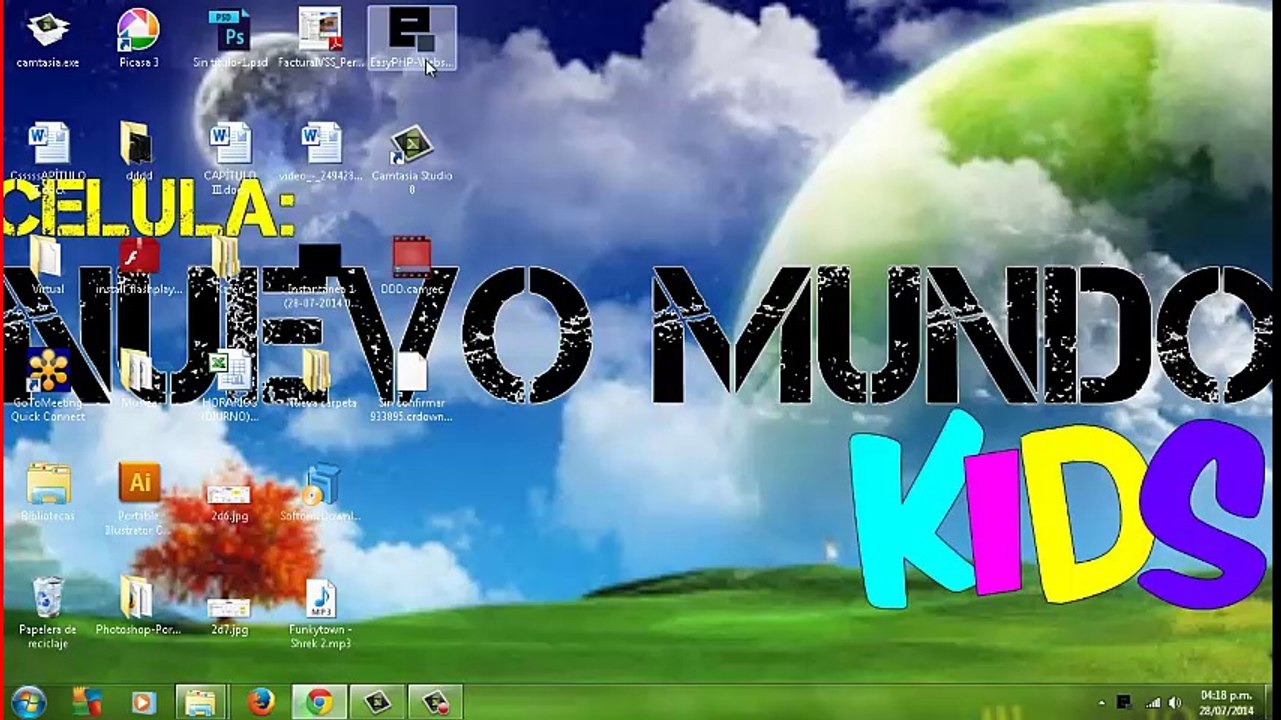This screenshot has width=1281, height=720.
Task: Switch to Camtasia Recorder taskbar button
Action: point(435,702)
